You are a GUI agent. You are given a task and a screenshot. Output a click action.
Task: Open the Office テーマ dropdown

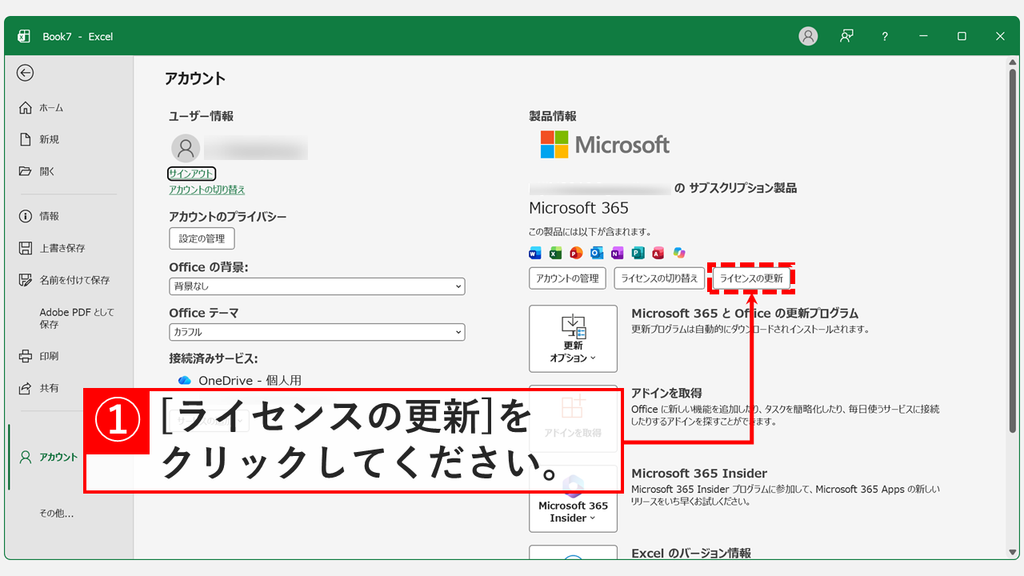point(317,332)
